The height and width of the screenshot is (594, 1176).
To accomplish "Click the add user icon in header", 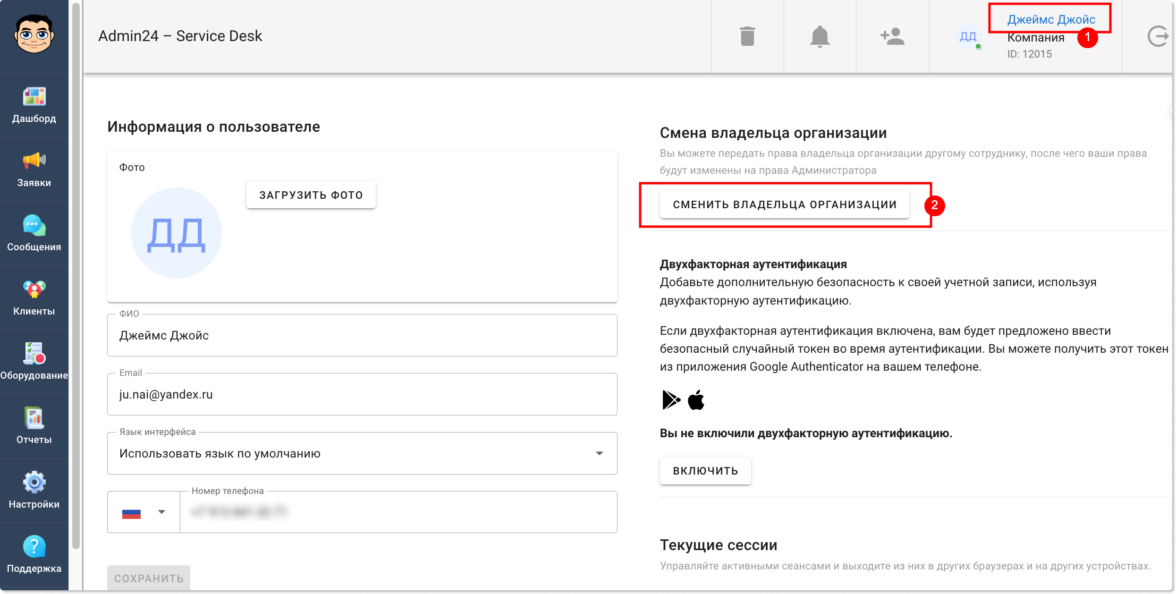I will click(x=892, y=36).
